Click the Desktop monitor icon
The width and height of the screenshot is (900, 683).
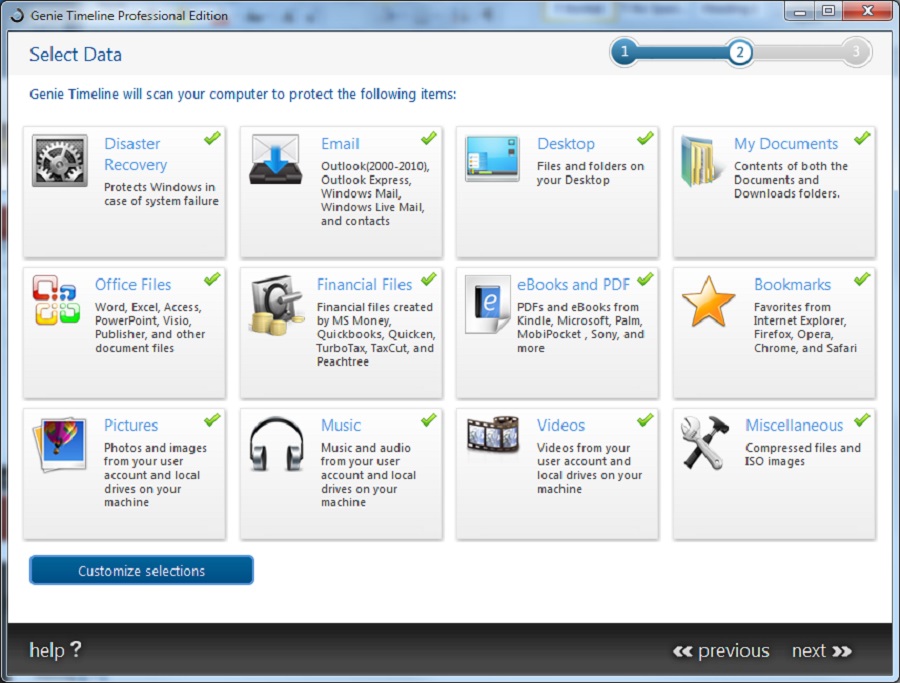click(x=492, y=159)
